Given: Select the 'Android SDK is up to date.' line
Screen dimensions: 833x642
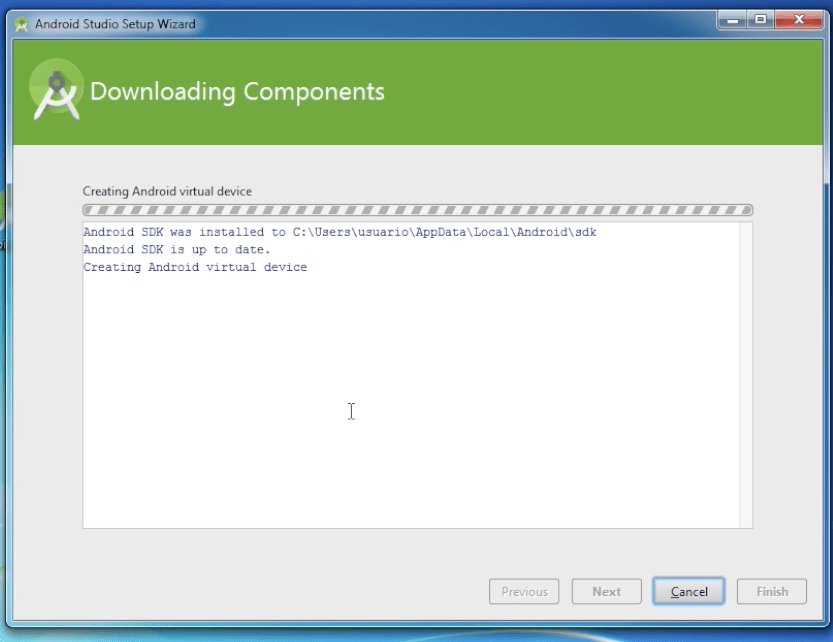Looking at the screenshot, I should pyautogui.click(x=177, y=250).
